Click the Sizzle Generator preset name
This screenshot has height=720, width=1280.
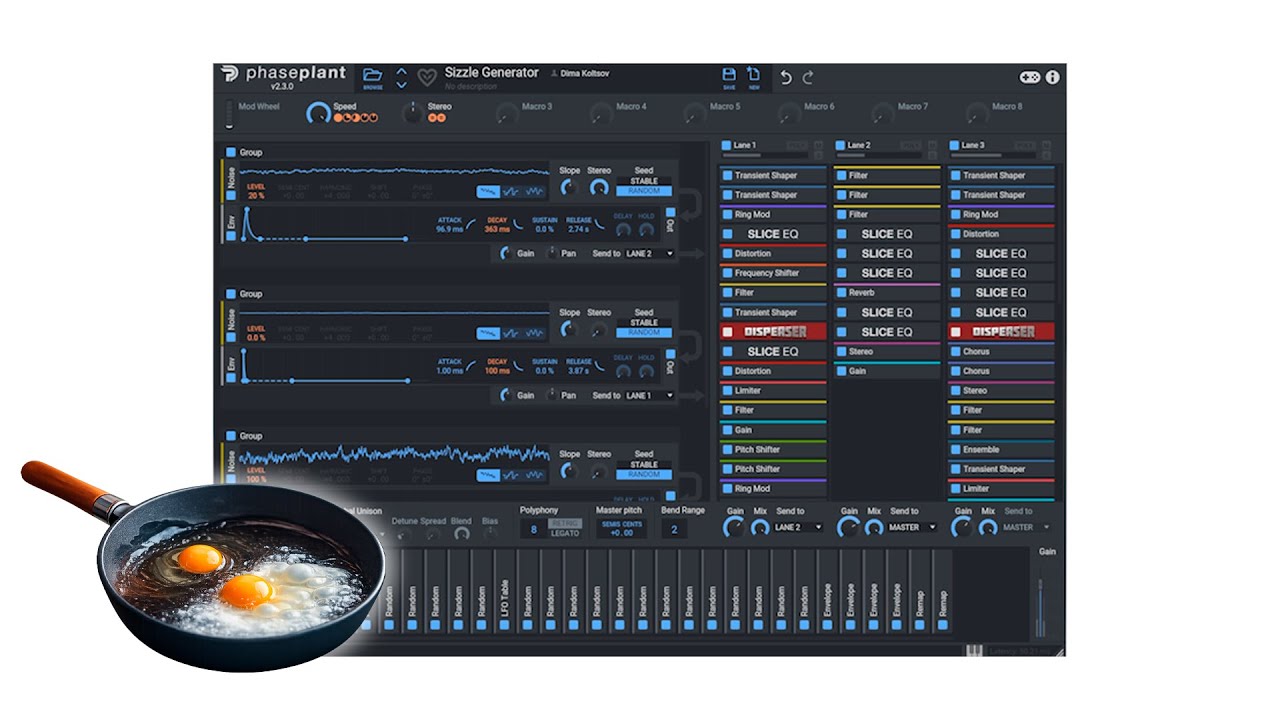click(x=491, y=73)
